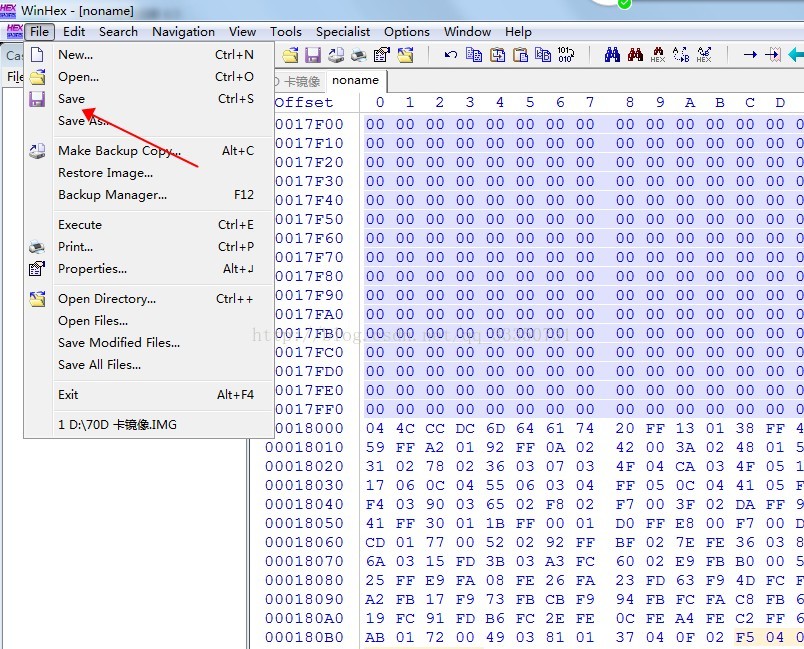Click the Modify Data 101/010 icon
Viewport: 804px width, 649px height.
(x=566, y=55)
